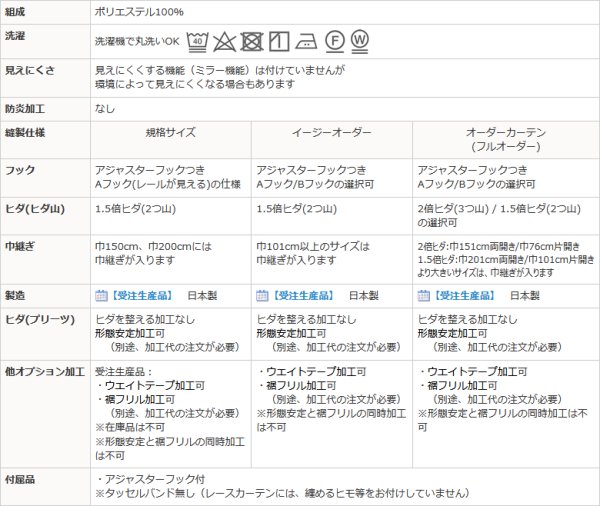Click the ポリエステル100% composition text

point(139,10)
